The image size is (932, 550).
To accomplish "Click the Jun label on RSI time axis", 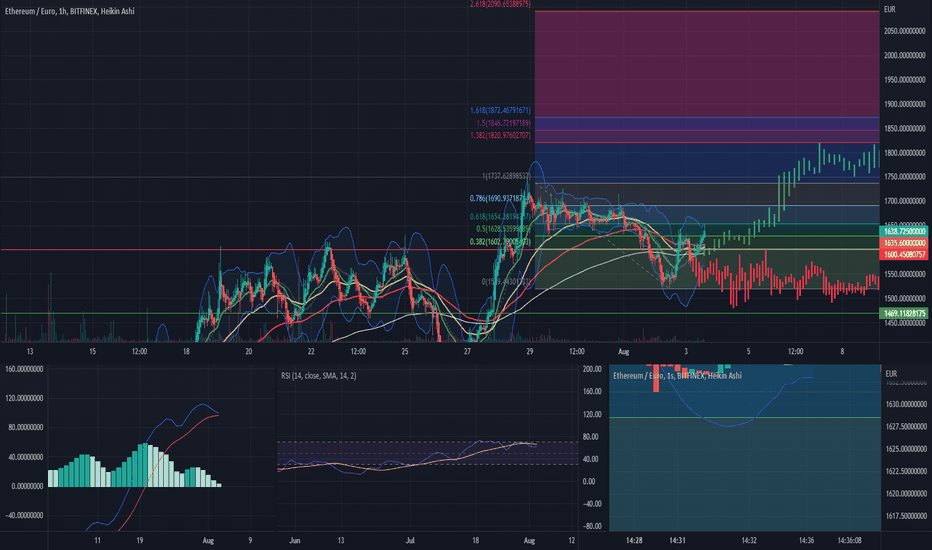I will [x=294, y=540].
